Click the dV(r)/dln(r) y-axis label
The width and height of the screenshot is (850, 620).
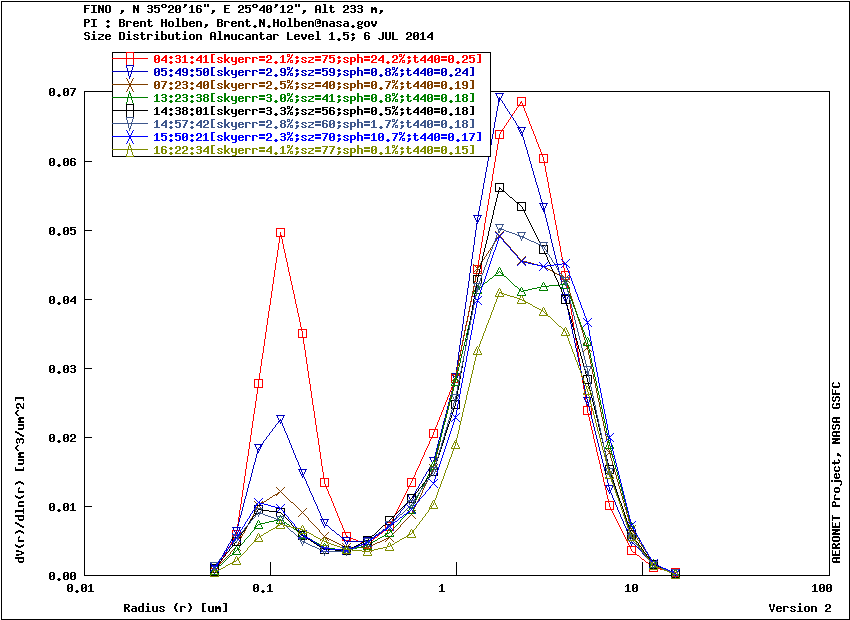[21, 474]
